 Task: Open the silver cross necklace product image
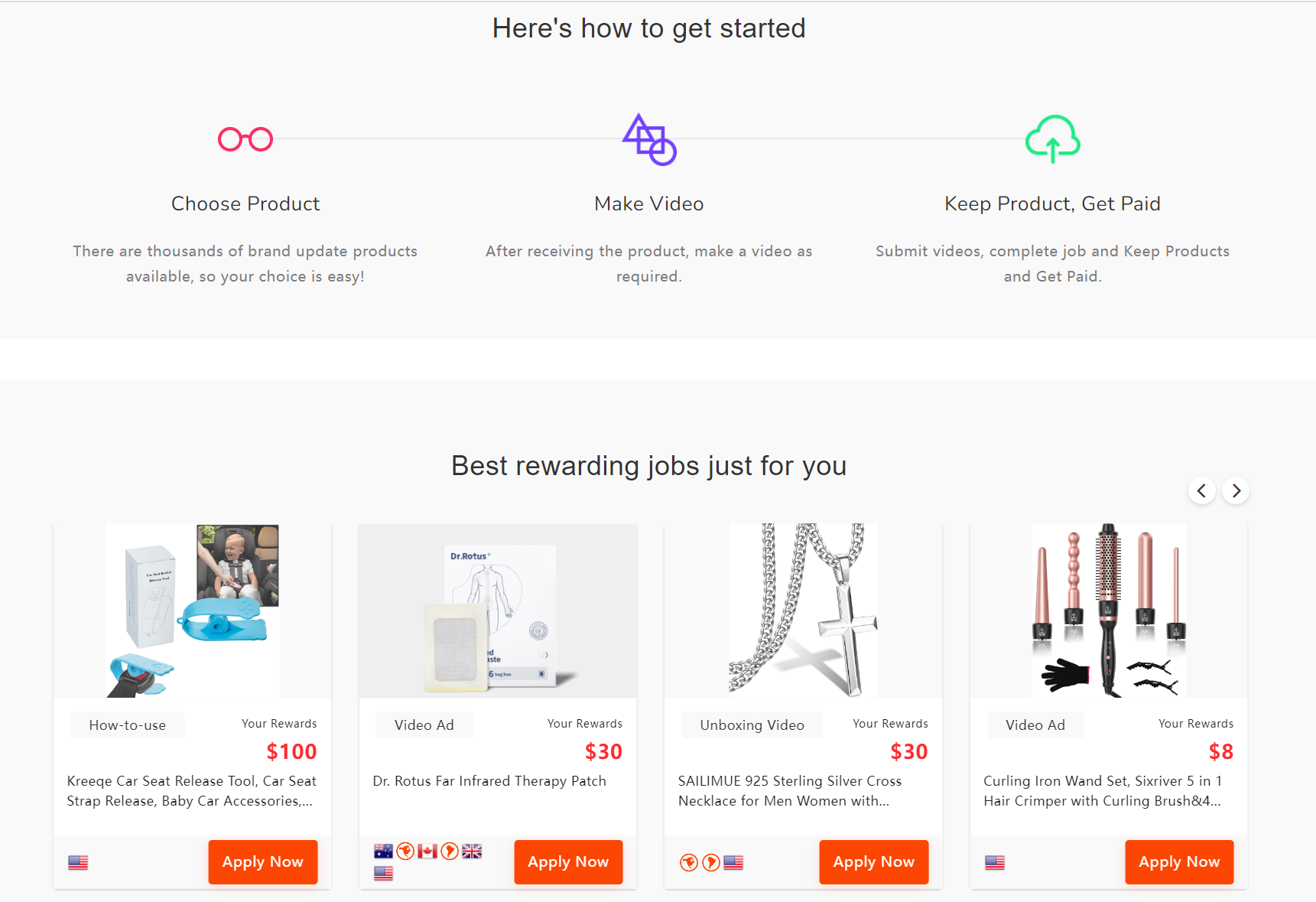(803, 611)
